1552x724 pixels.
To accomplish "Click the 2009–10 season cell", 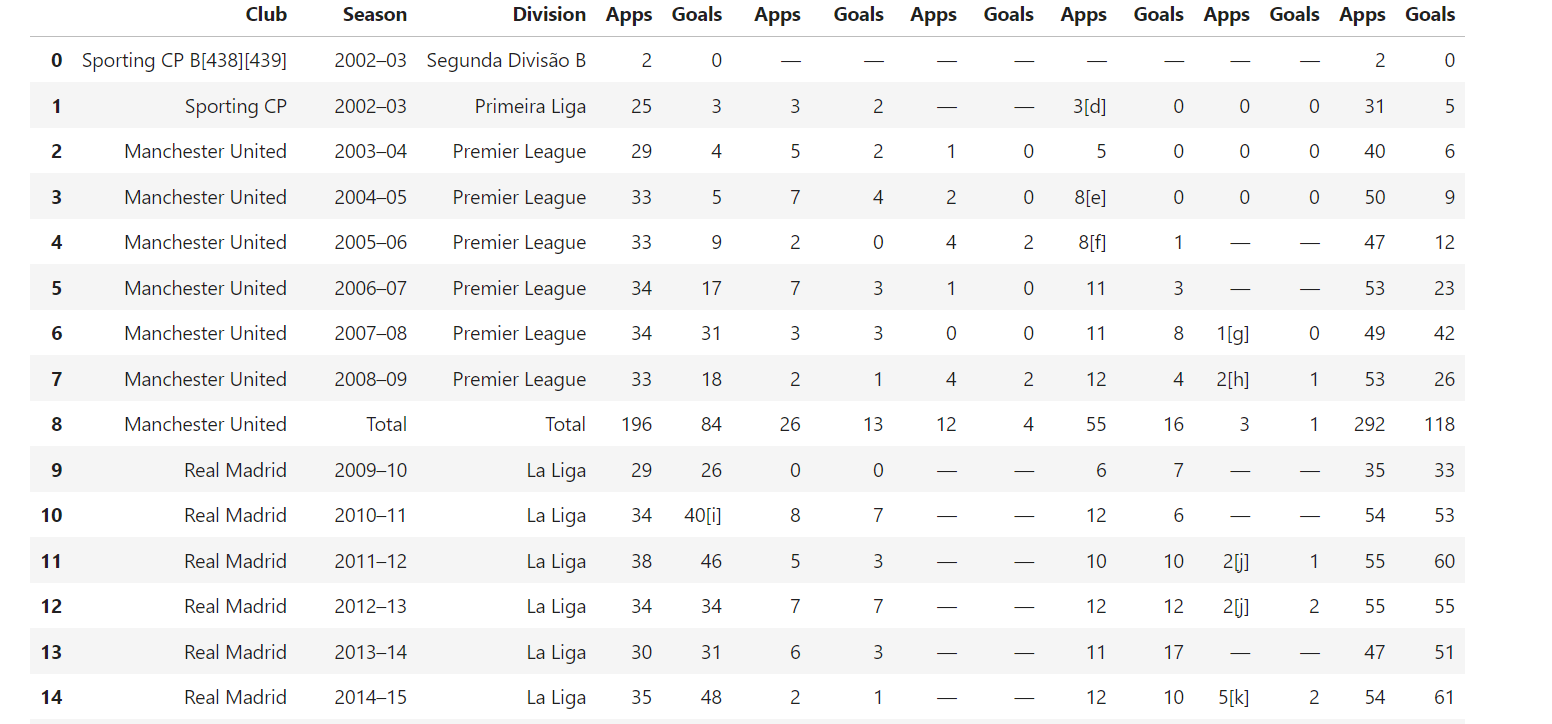I will pos(371,470).
